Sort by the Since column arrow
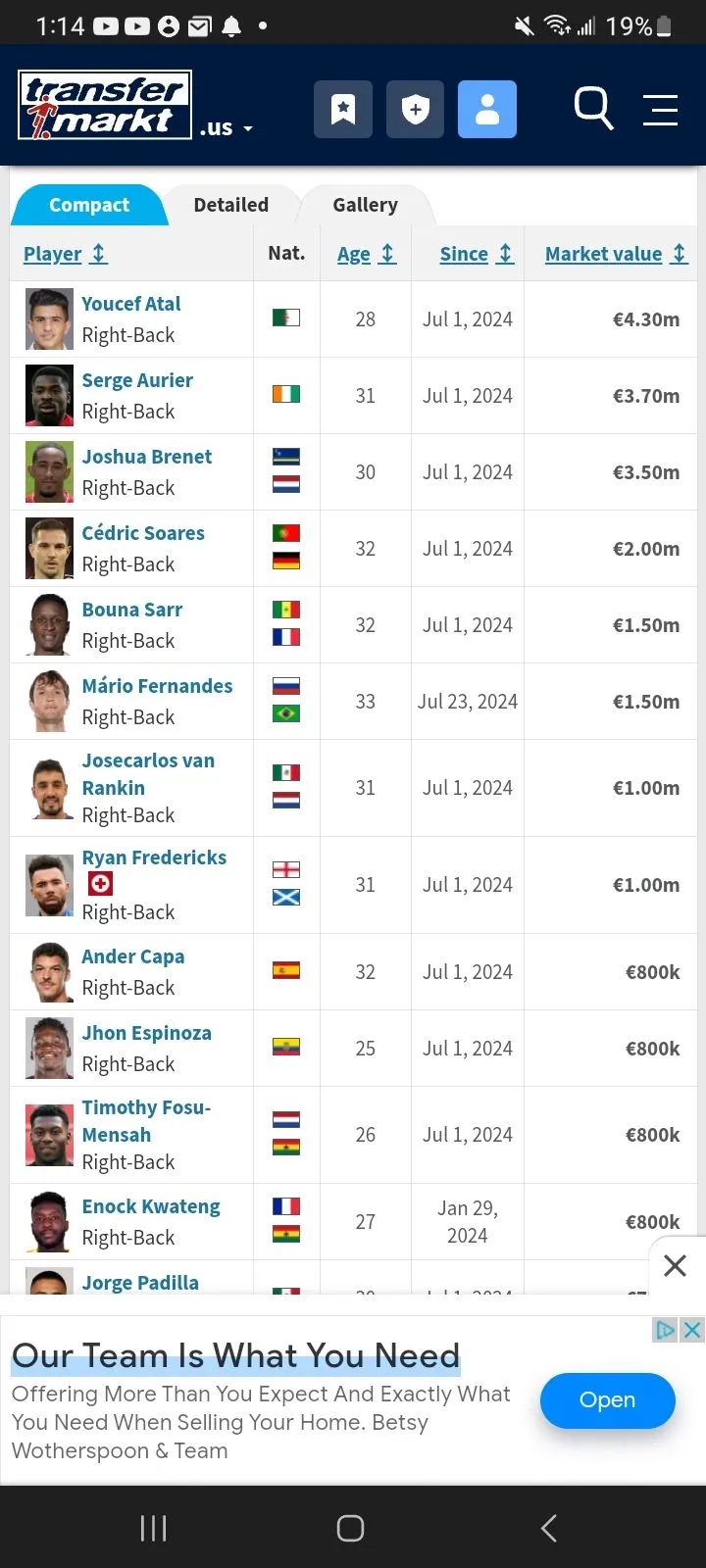706x1568 pixels. click(x=506, y=254)
